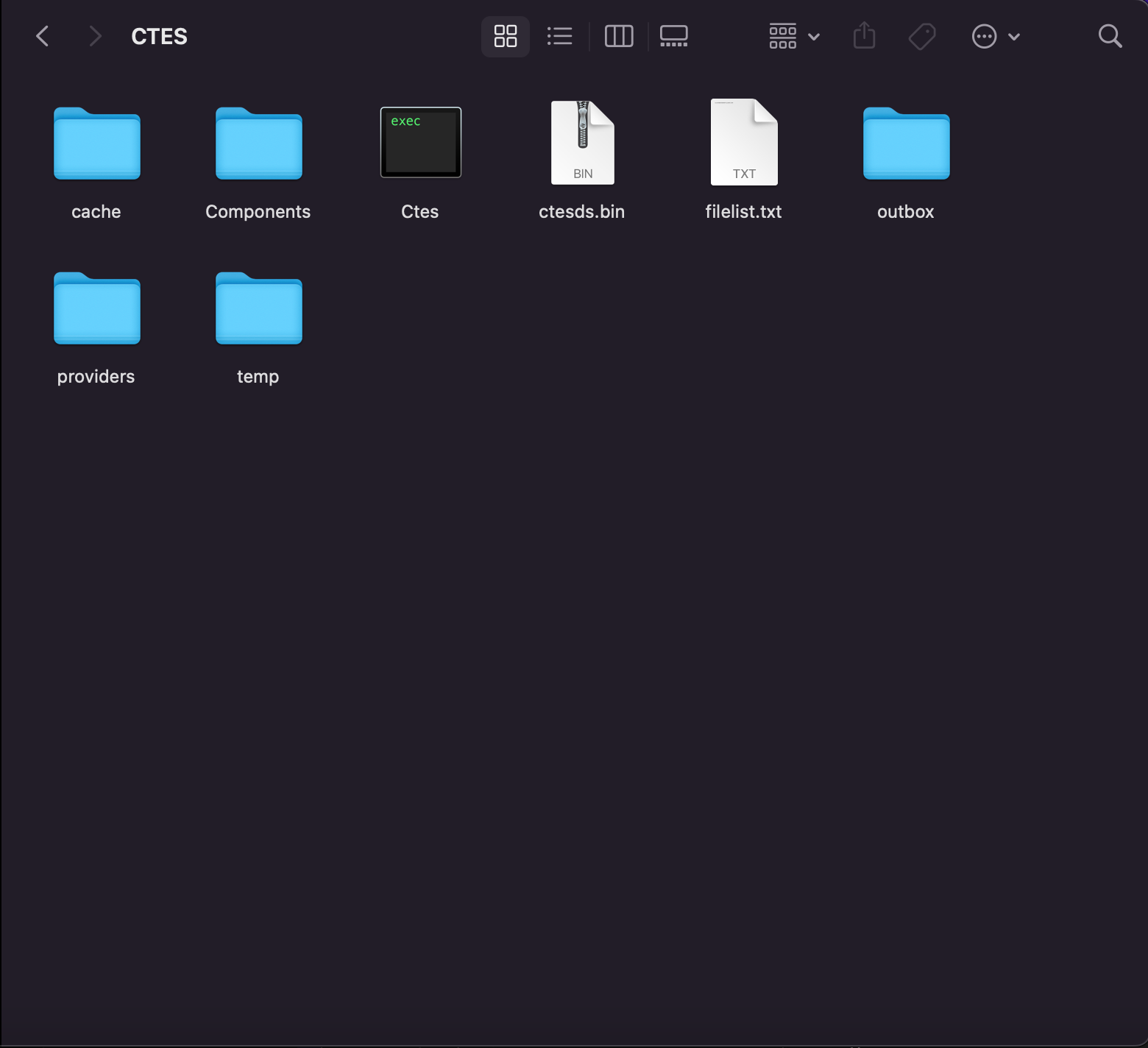Switch to list view
This screenshot has width=1148, height=1048.
(x=559, y=36)
